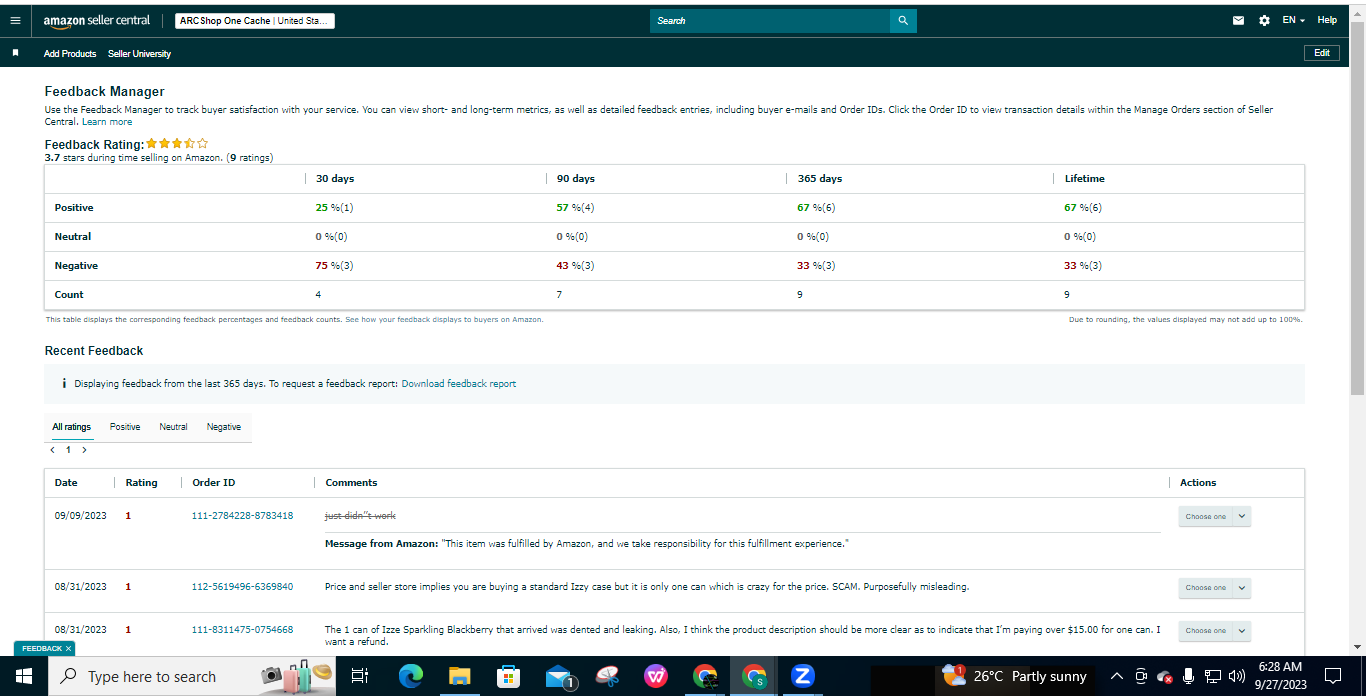Go to the next feedback page arrow
The height and width of the screenshot is (696, 1366).
click(84, 450)
